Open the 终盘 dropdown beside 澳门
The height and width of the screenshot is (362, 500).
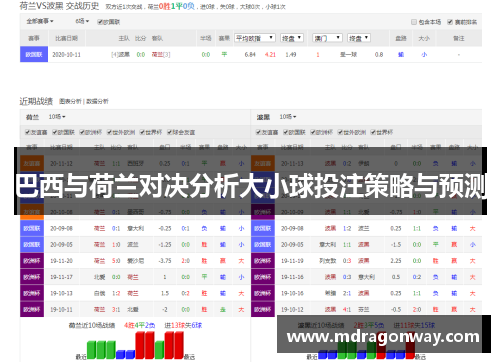(x=358, y=38)
